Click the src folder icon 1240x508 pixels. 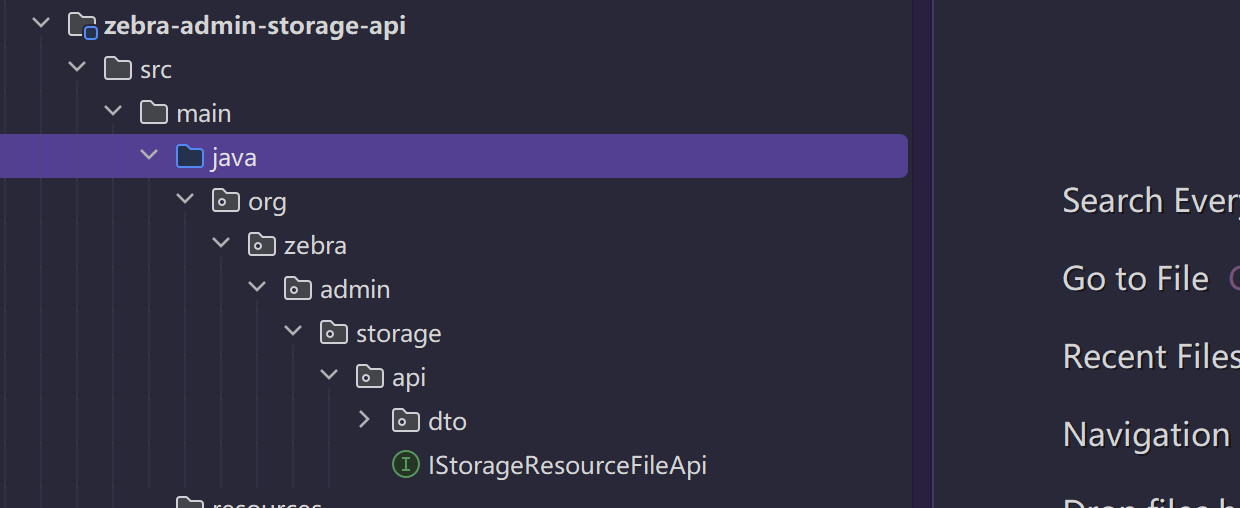118,69
